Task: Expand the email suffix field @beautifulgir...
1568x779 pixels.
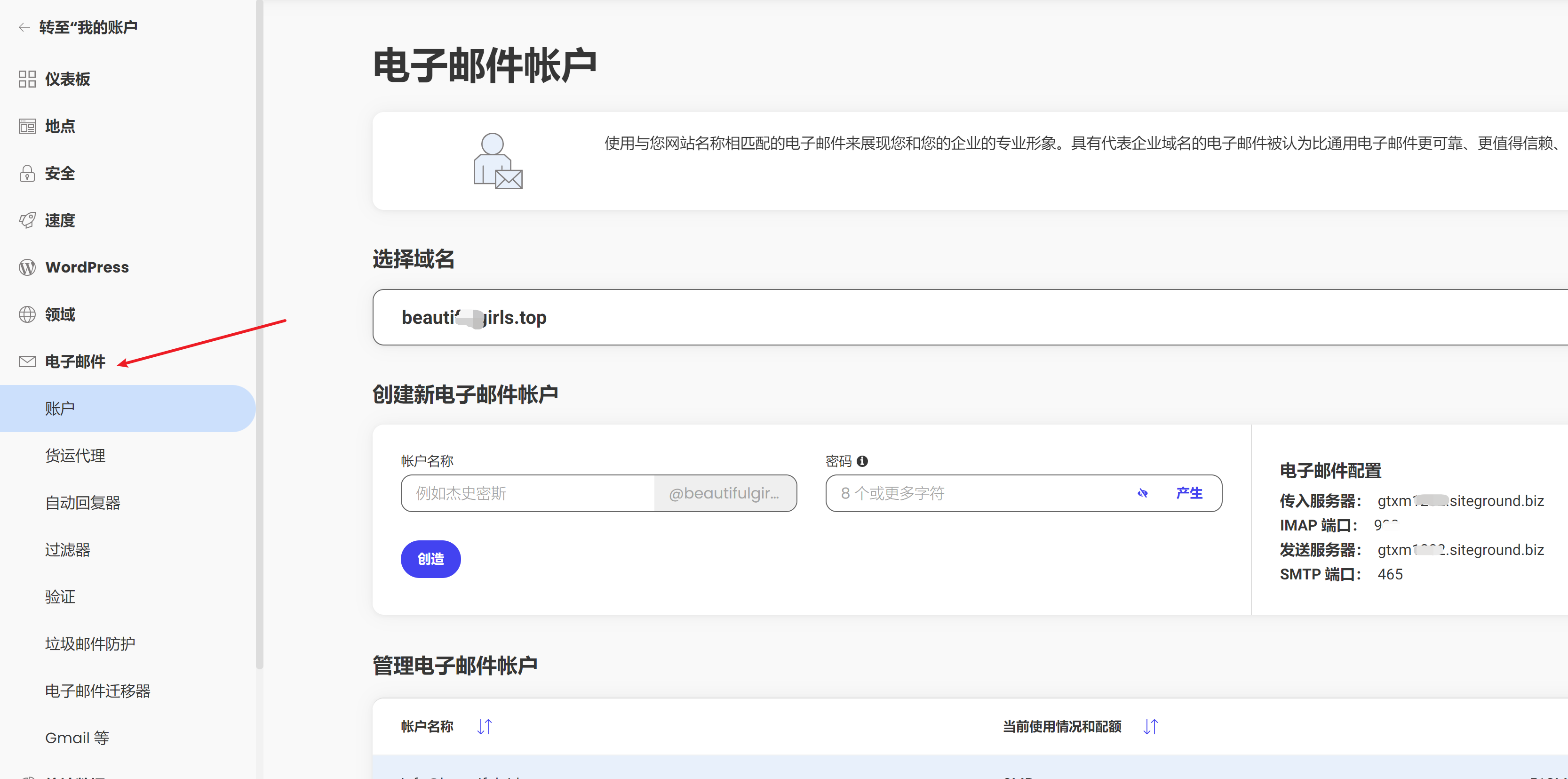Action: pos(724,493)
